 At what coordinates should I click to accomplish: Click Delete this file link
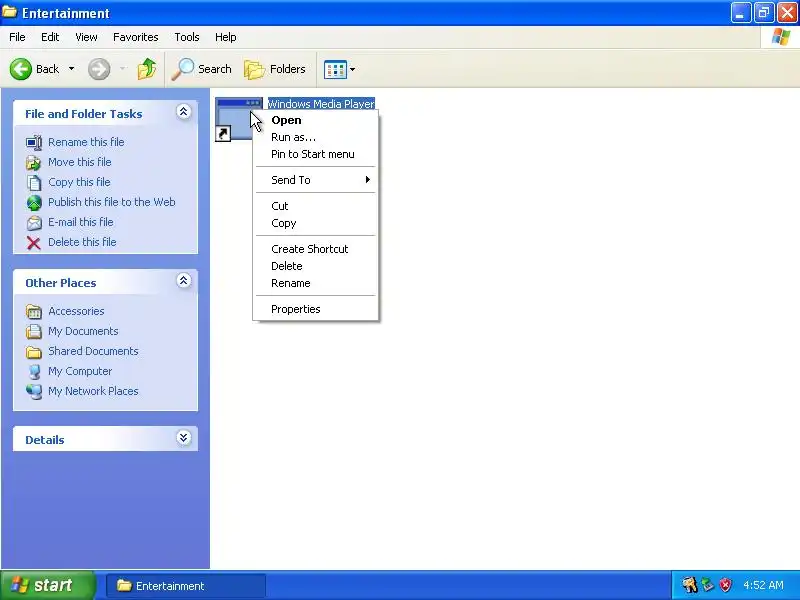click(x=82, y=242)
